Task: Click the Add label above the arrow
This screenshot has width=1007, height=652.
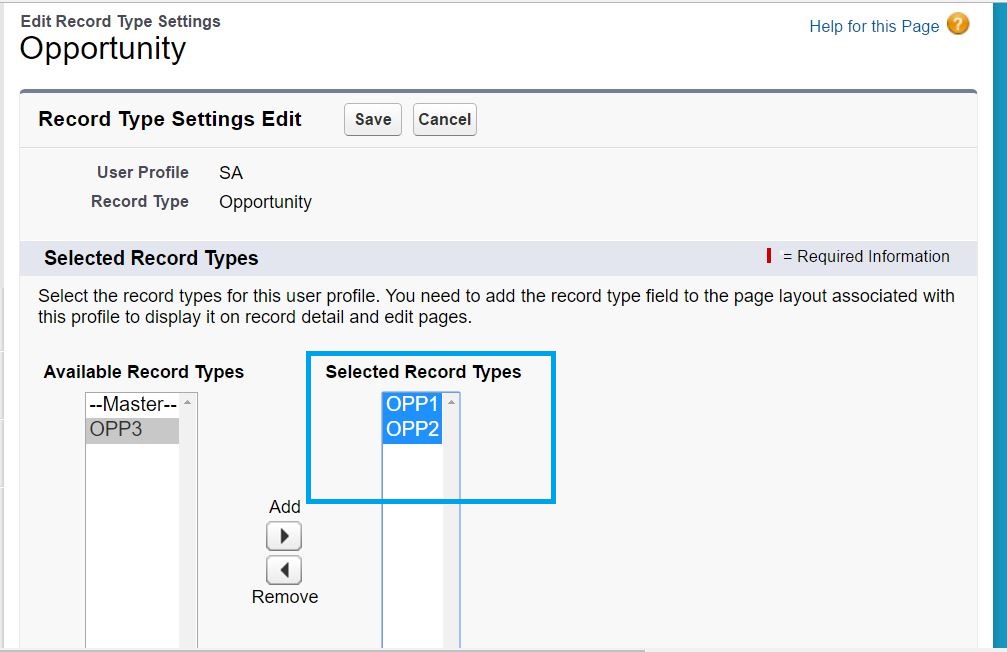Action: (284, 507)
